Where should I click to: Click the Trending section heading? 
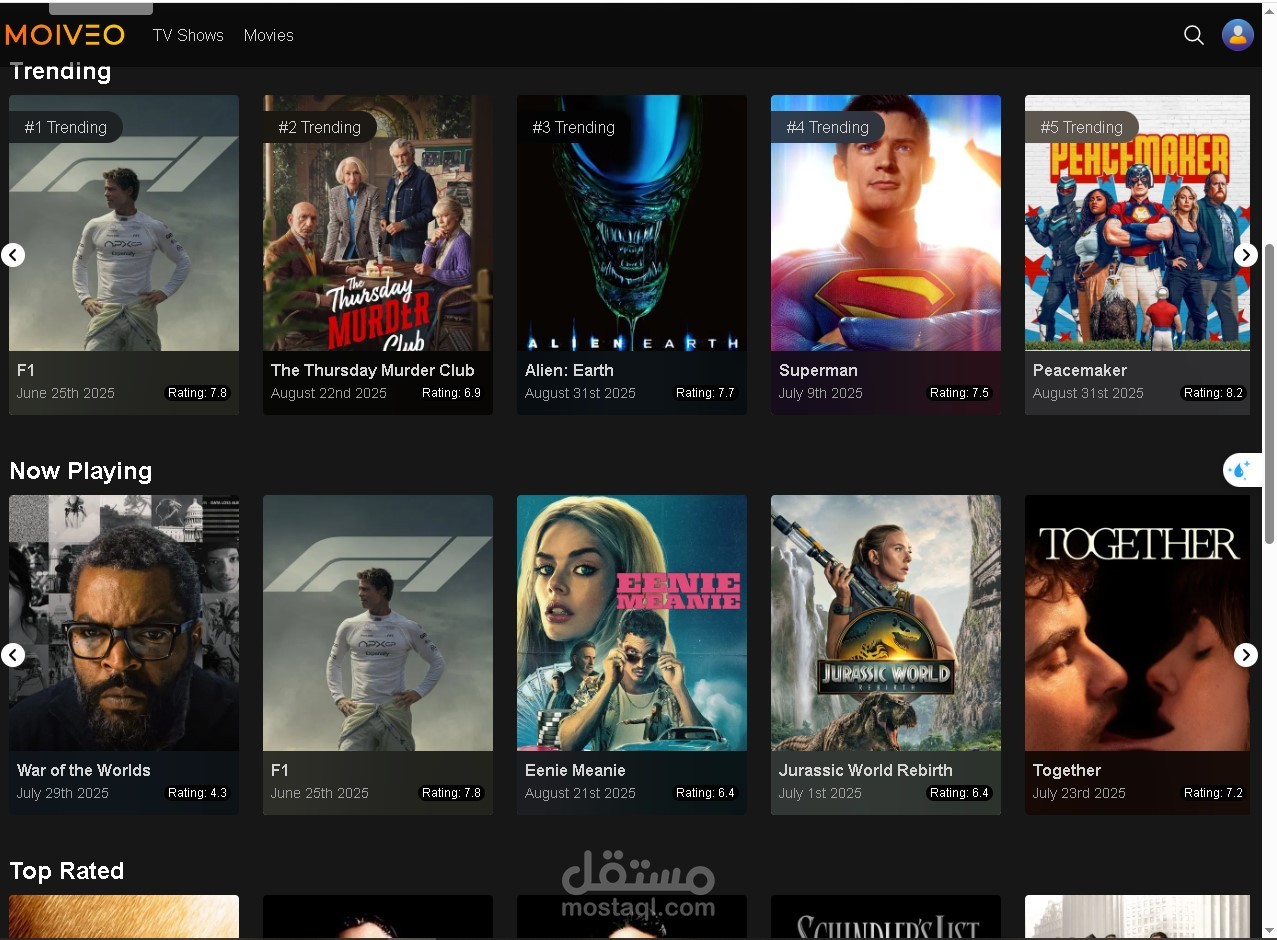(x=60, y=73)
